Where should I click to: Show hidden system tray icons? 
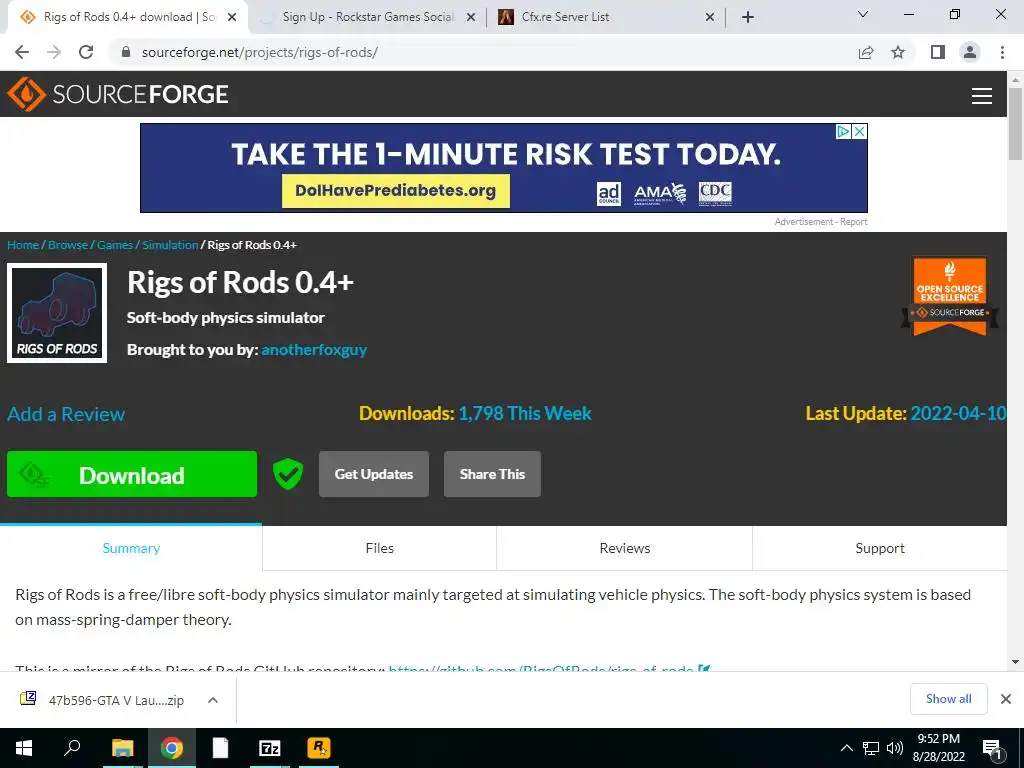click(x=846, y=748)
